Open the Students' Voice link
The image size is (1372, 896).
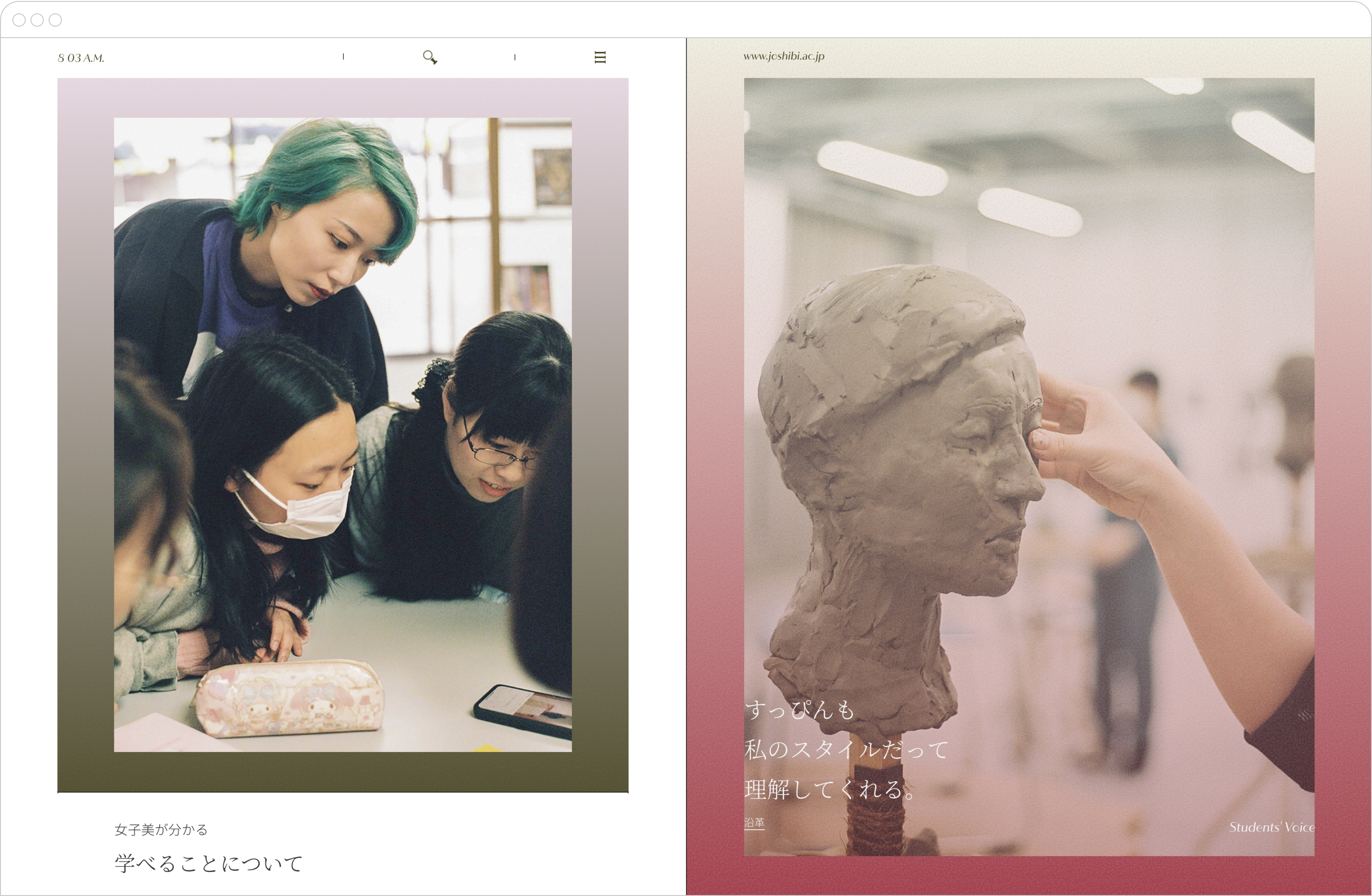click(x=1271, y=827)
